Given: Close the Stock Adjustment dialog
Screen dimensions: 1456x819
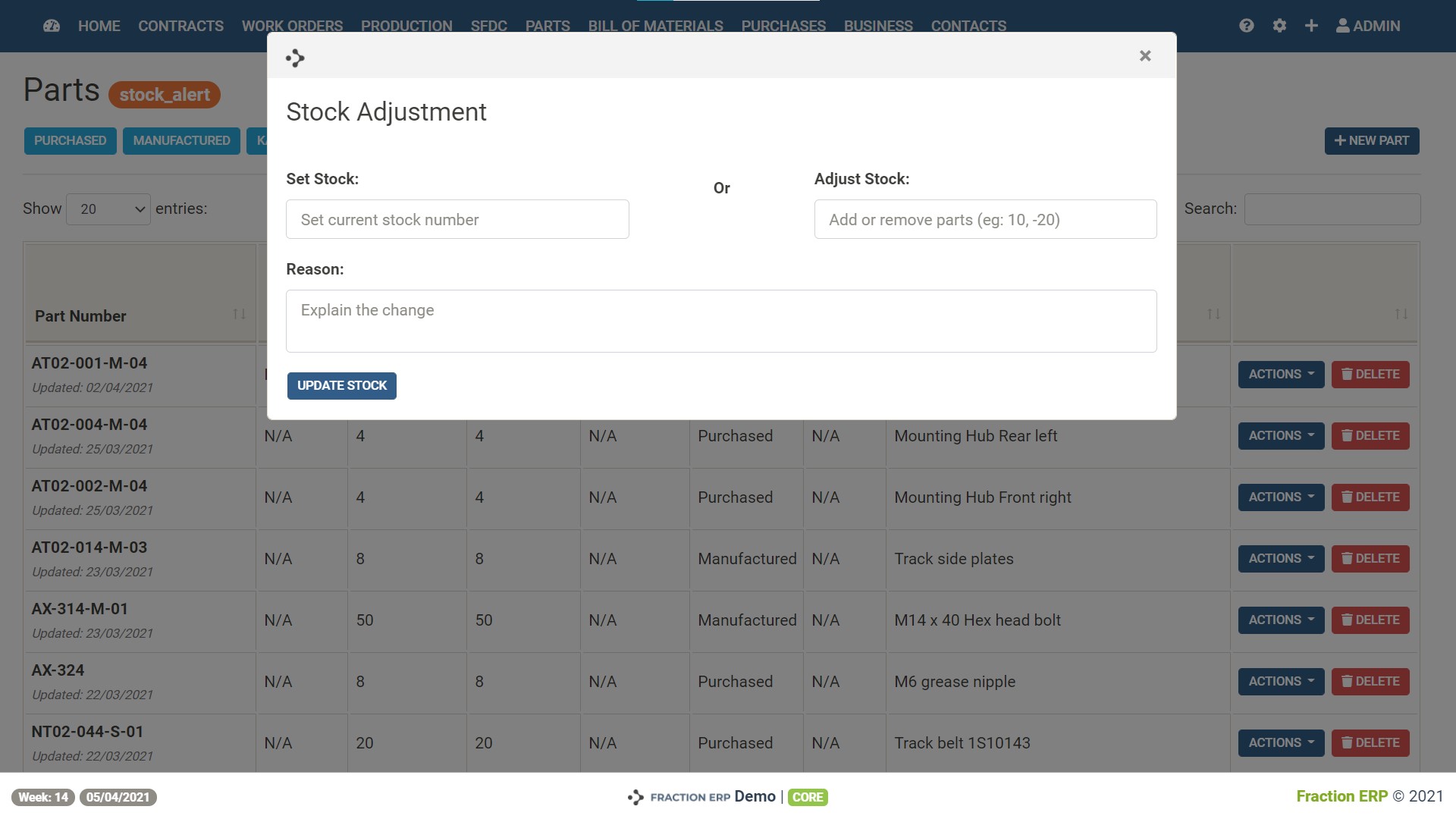Looking at the screenshot, I should click(x=1145, y=55).
